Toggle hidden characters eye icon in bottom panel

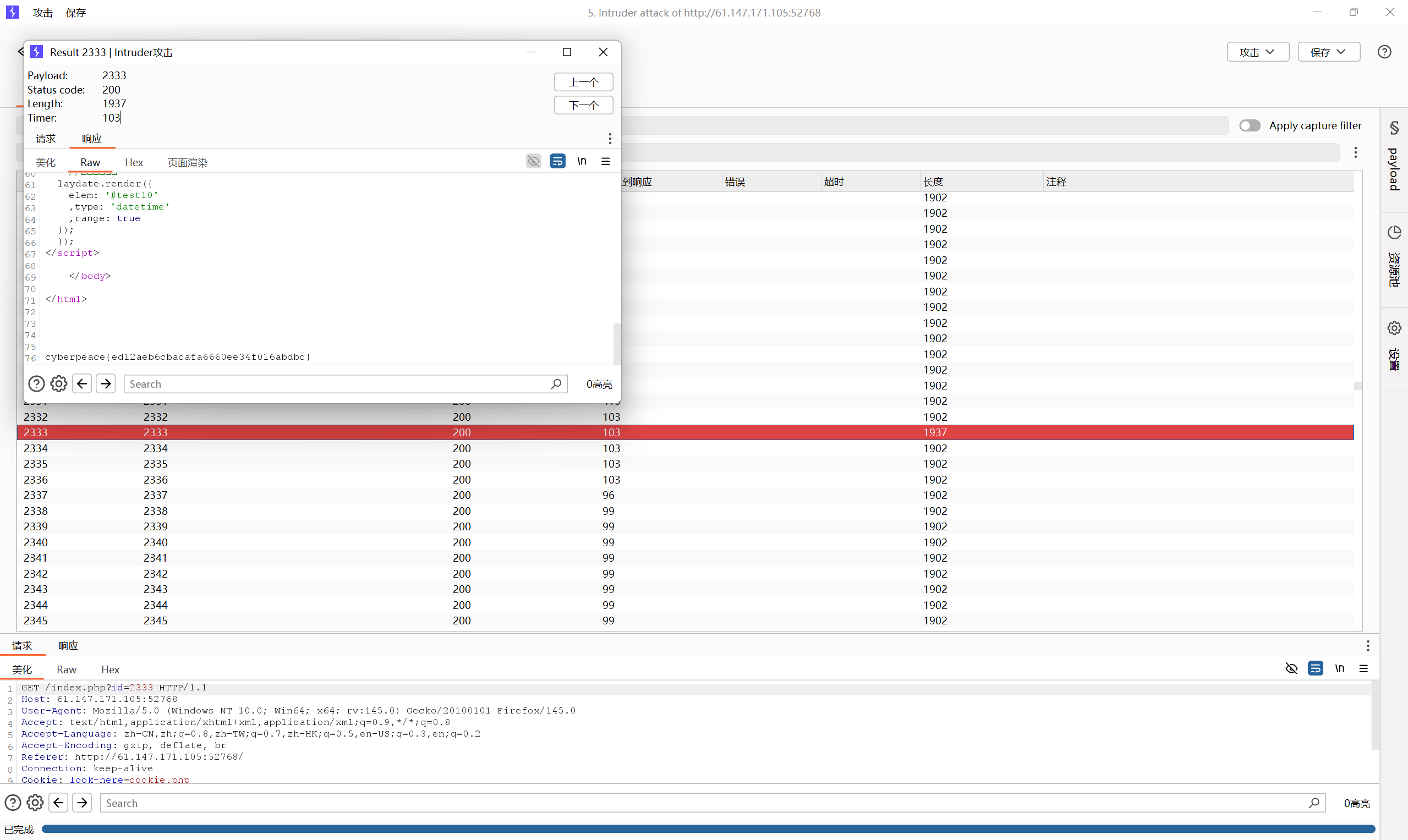(x=1291, y=668)
